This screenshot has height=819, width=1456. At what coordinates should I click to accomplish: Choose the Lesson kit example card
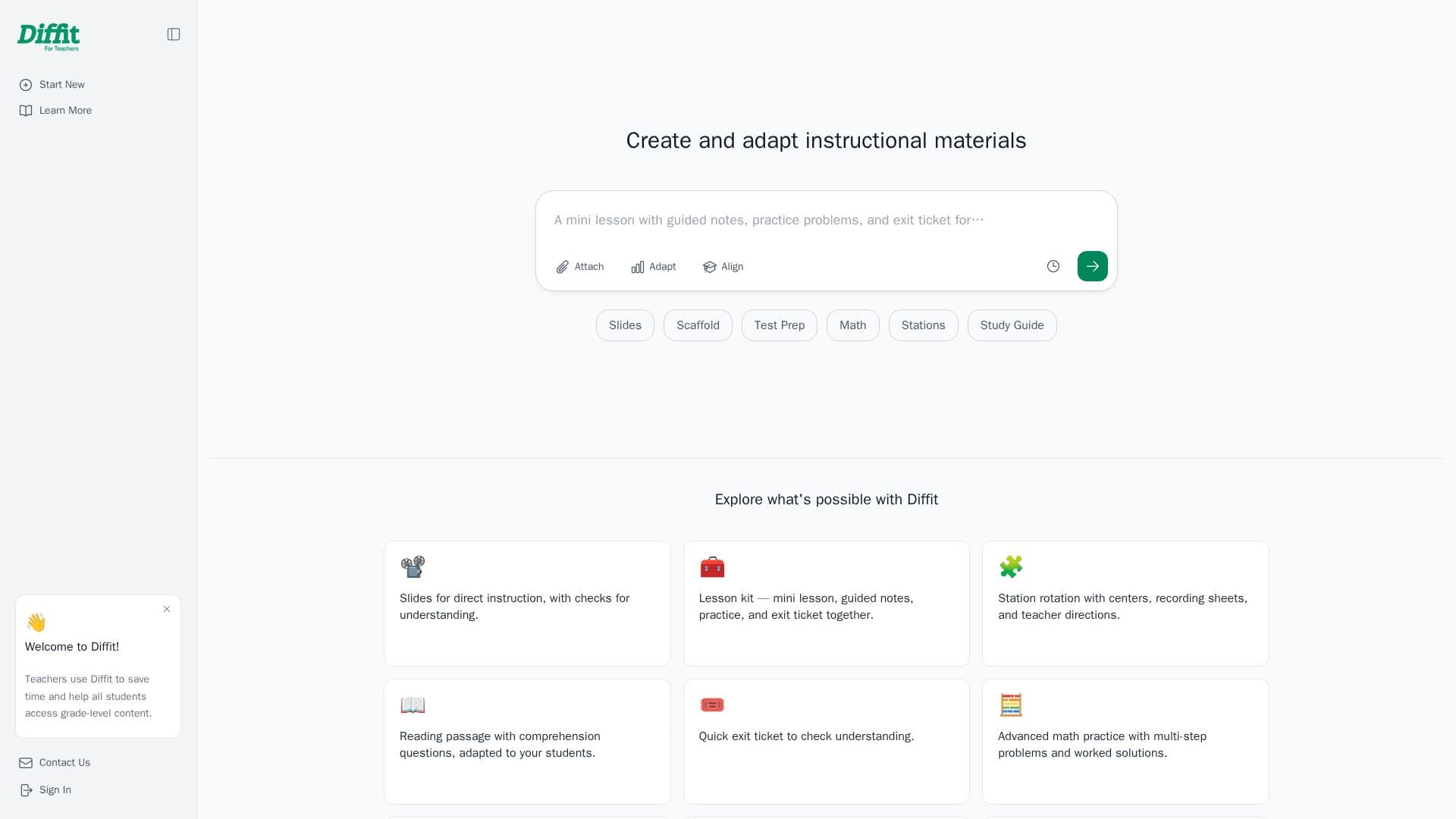(x=827, y=604)
